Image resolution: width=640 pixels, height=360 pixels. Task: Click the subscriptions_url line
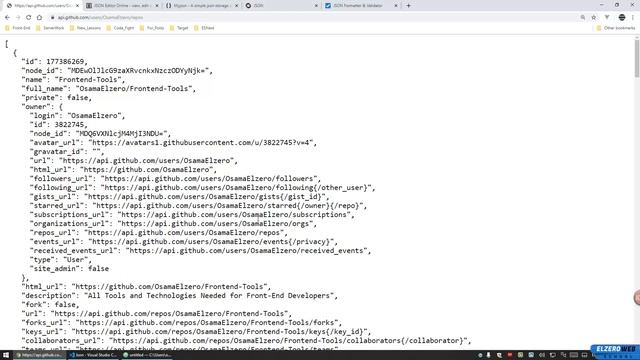tap(192, 214)
